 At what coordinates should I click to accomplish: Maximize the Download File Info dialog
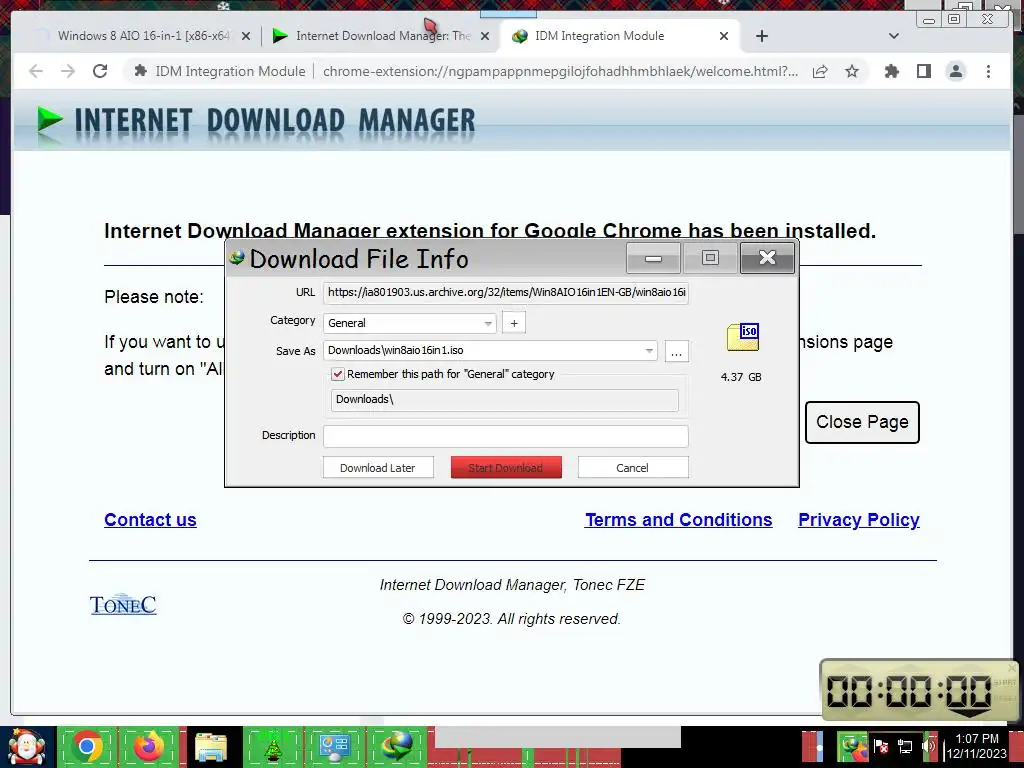[x=711, y=258]
